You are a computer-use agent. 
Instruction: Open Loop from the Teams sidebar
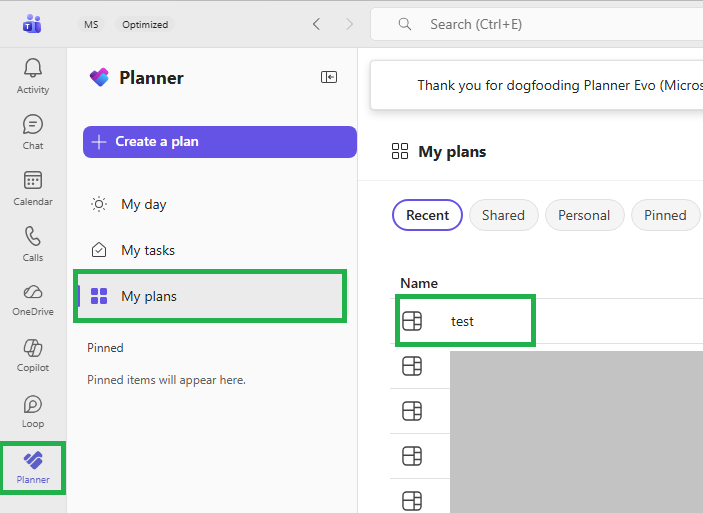click(33, 412)
